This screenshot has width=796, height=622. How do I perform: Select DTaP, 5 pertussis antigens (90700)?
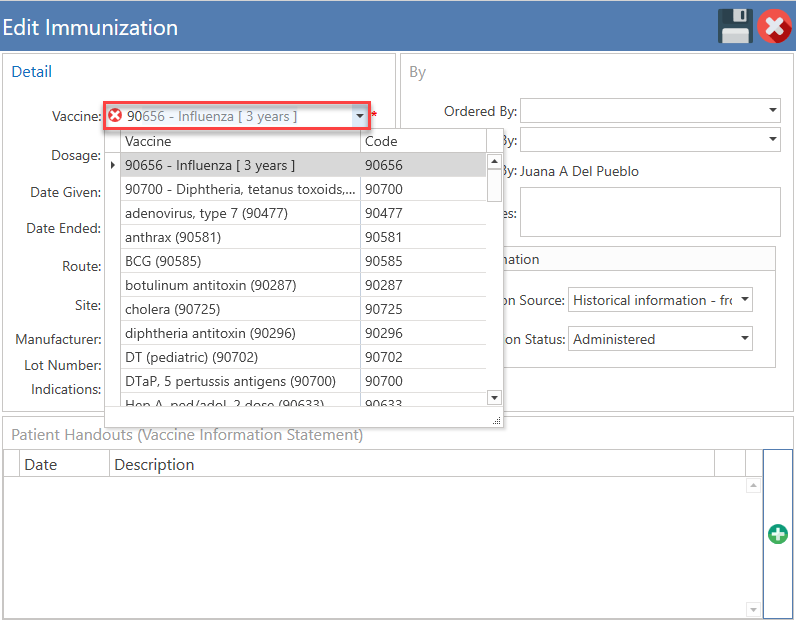[x=303, y=381]
